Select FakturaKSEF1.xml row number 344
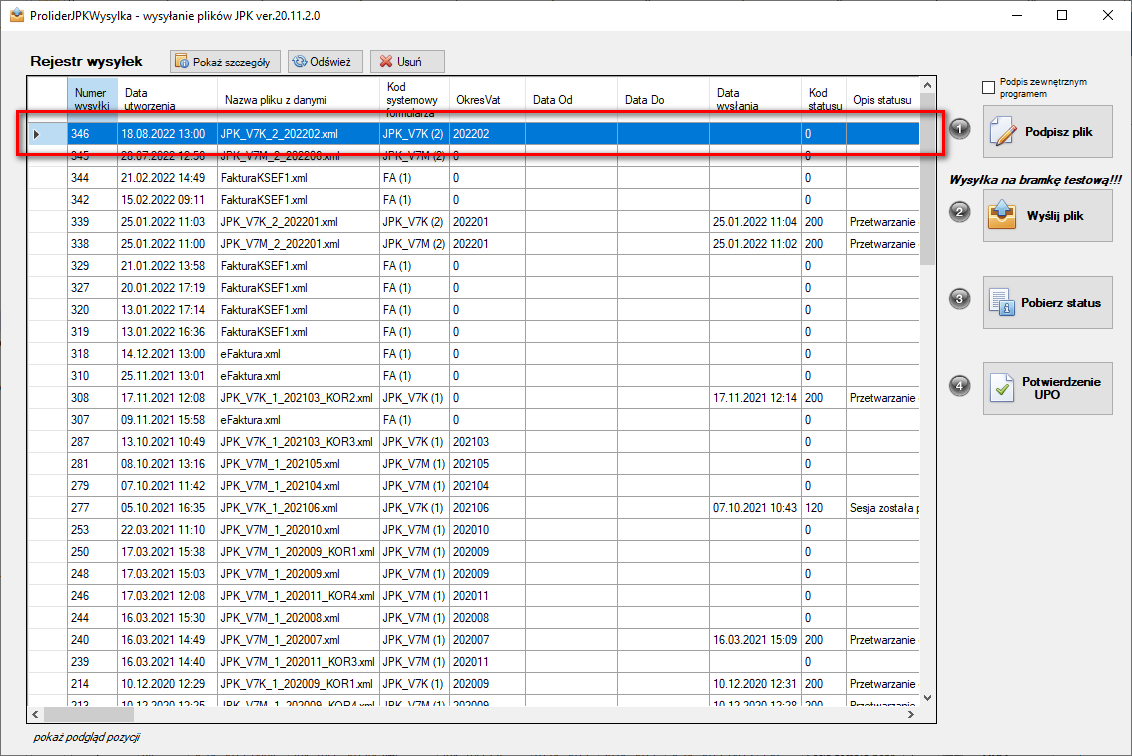Screen dimensions: 1132x756 492,178
